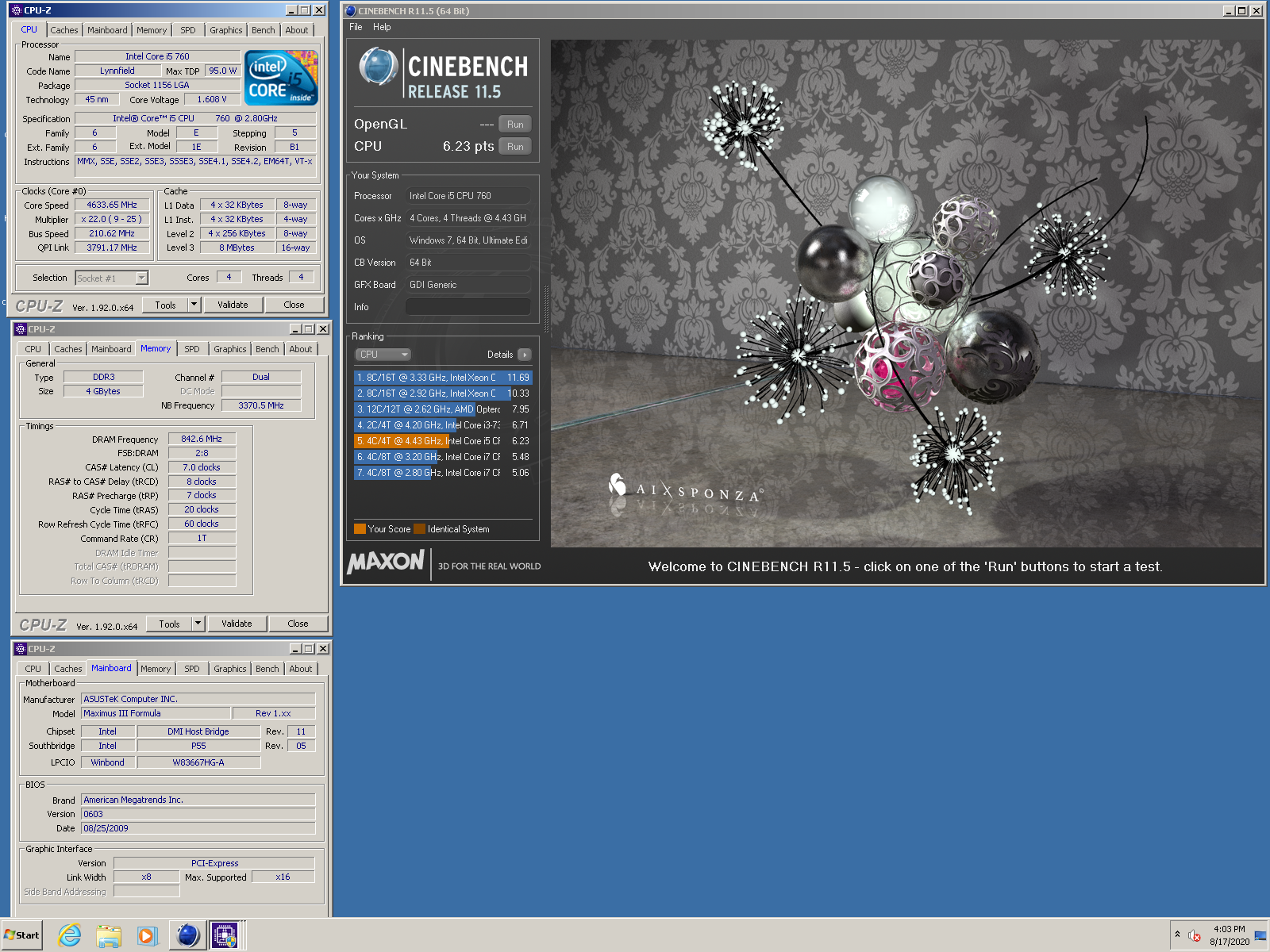
Task: Click the Intel Core i5 logo
Action: pos(281,77)
